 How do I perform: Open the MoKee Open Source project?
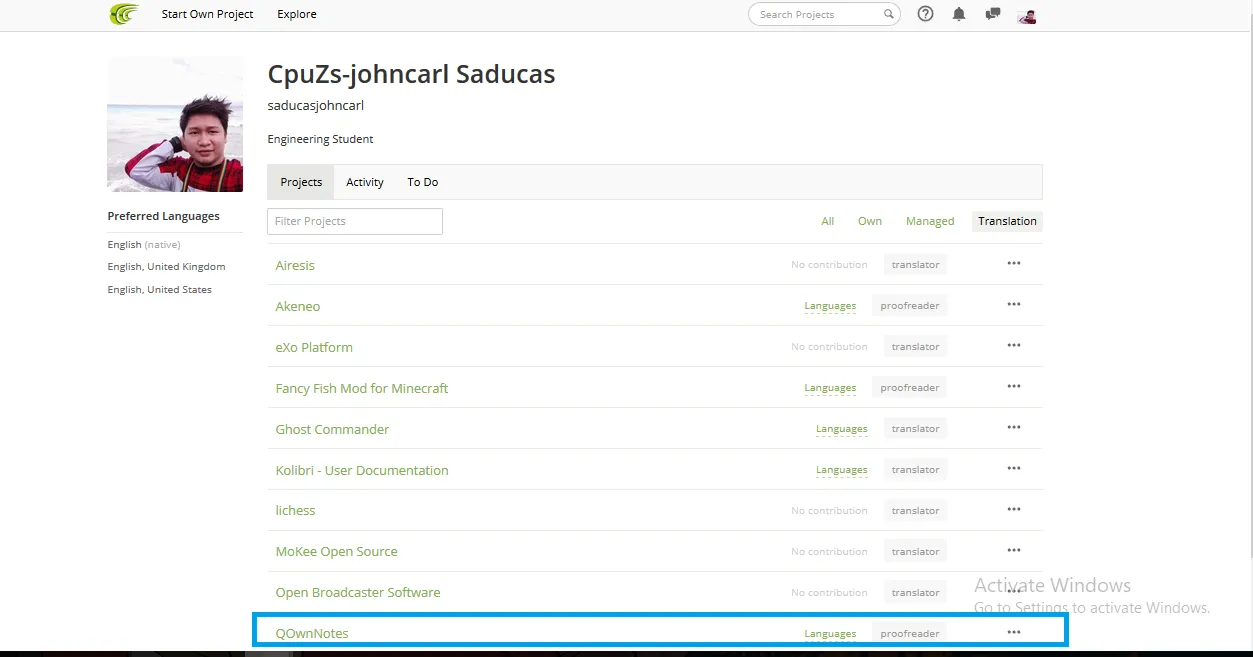click(x=336, y=551)
